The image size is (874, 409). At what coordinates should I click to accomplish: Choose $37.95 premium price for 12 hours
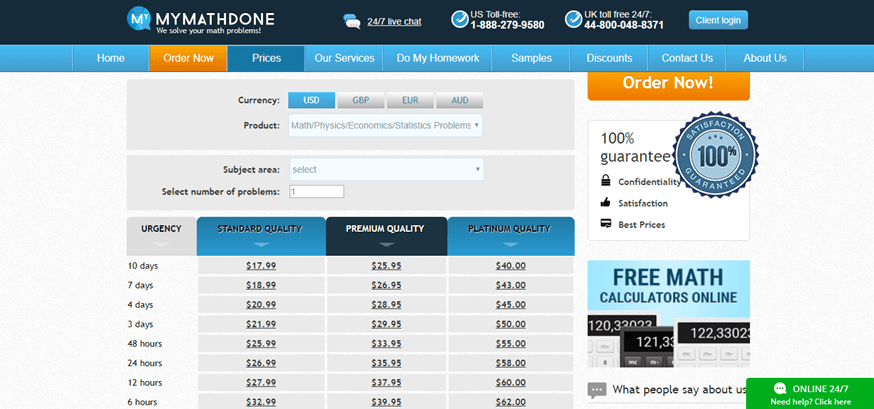pyautogui.click(x=386, y=383)
